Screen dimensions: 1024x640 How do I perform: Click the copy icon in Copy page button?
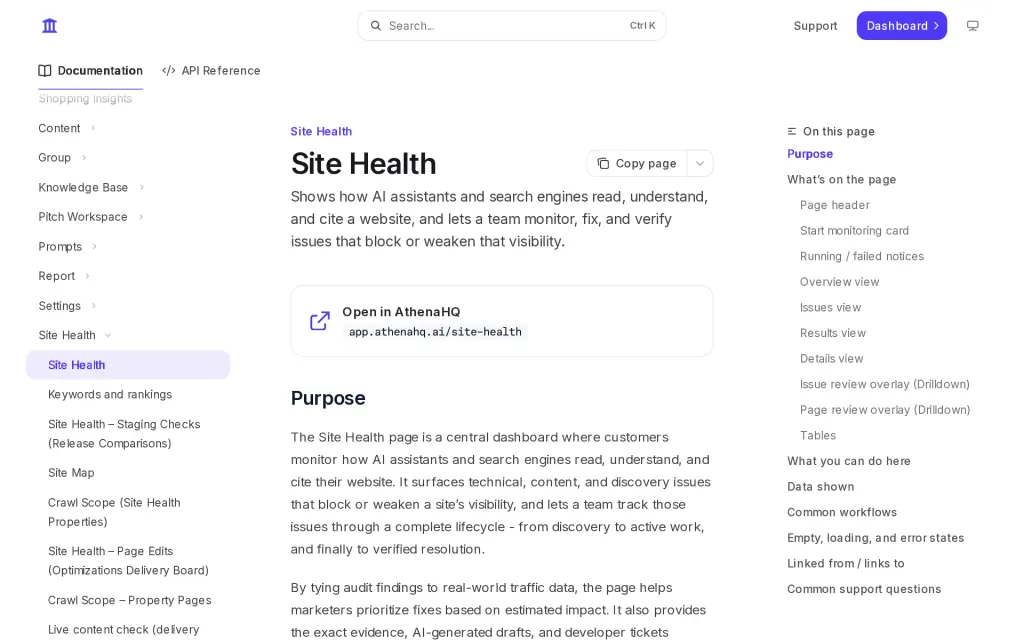[603, 163]
